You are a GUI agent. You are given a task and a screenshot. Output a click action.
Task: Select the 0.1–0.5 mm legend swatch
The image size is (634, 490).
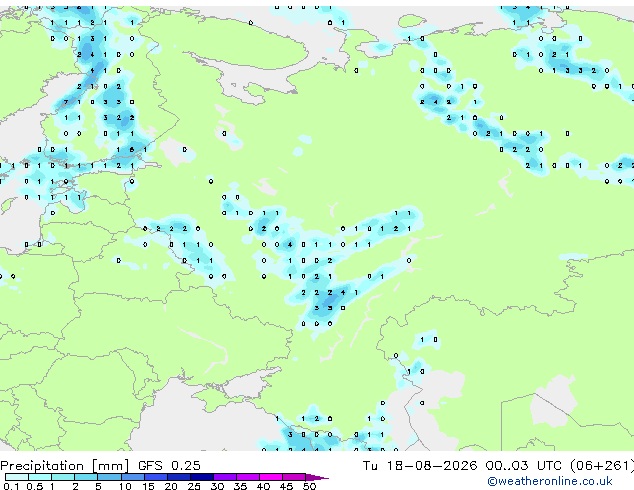(17, 477)
